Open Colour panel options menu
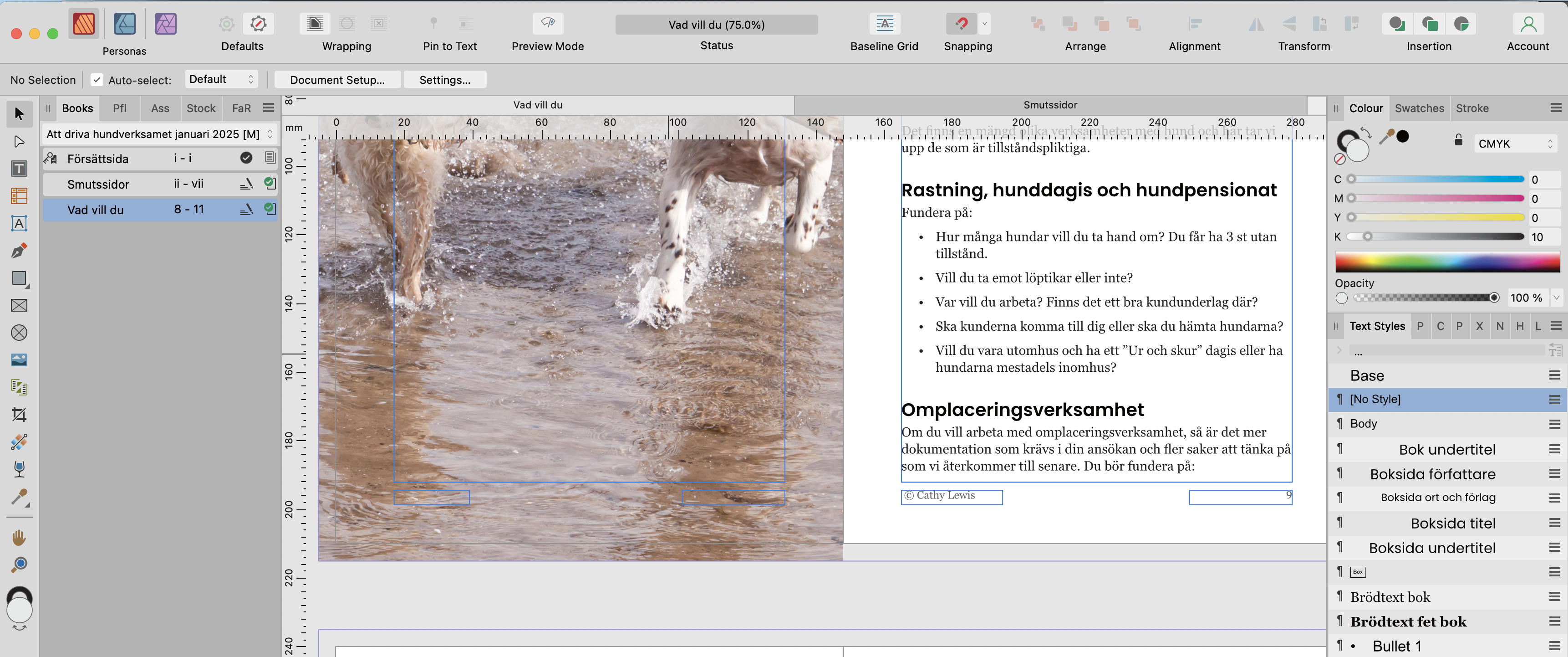 [1555, 108]
